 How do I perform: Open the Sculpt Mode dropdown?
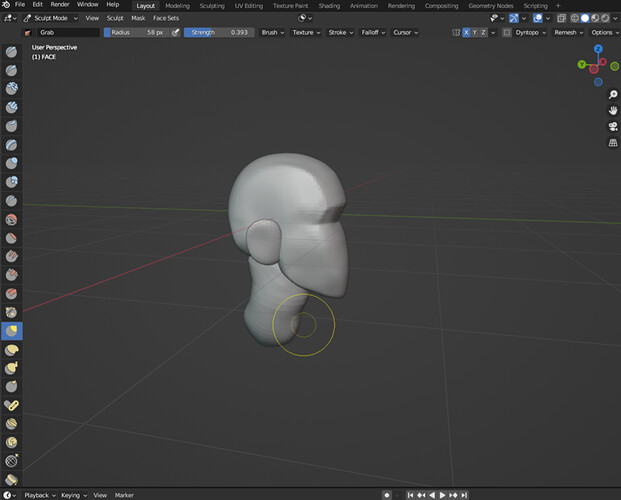click(50, 18)
